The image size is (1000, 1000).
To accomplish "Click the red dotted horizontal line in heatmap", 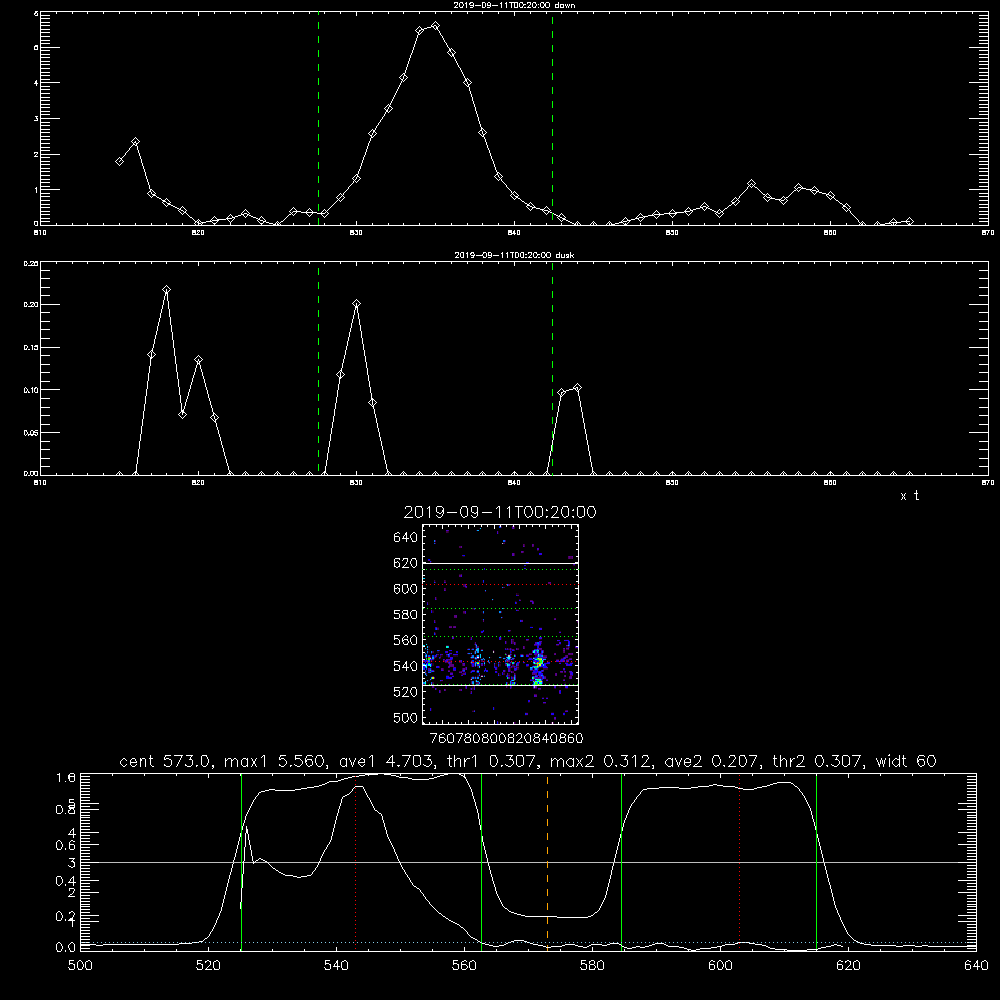I will 500,584.
